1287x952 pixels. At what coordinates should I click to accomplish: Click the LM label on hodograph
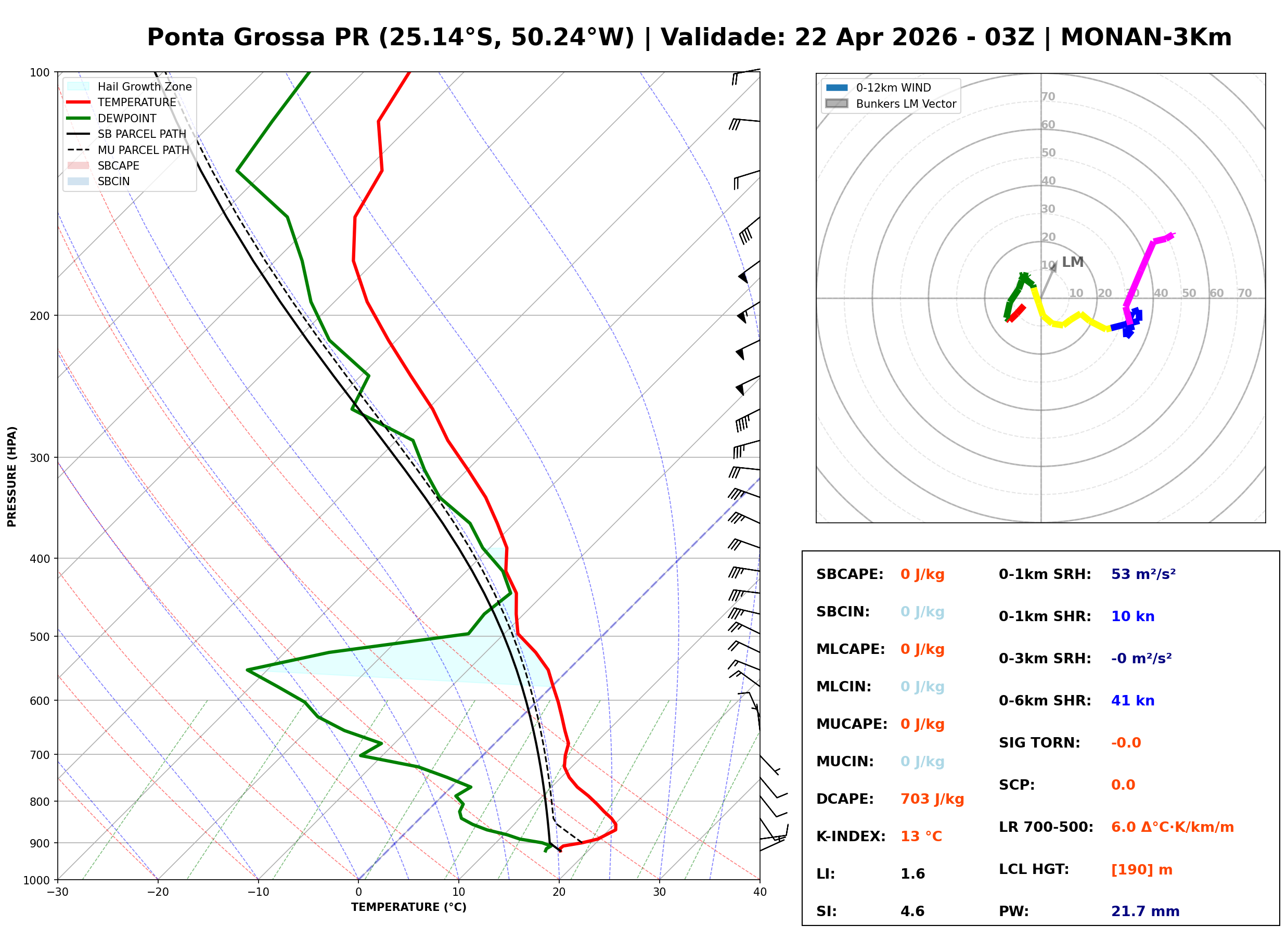(x=1073, y=262)
